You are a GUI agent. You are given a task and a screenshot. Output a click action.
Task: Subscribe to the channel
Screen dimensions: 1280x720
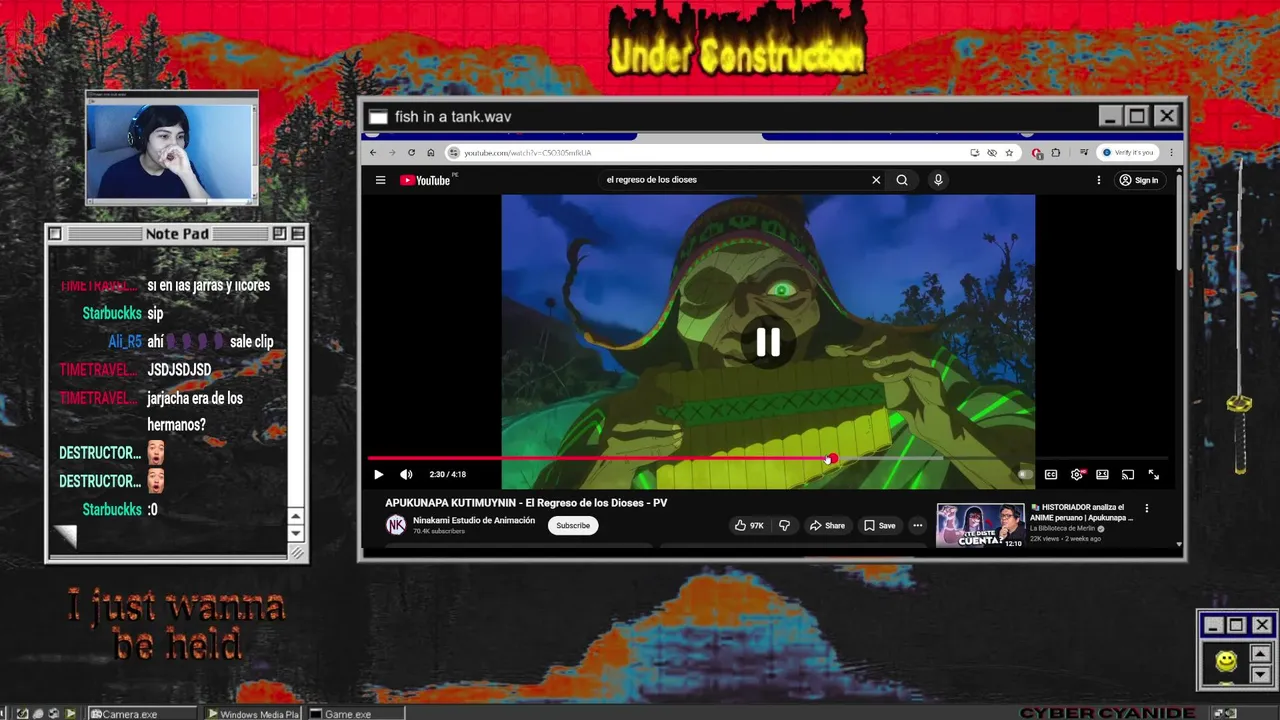point(573,525)
